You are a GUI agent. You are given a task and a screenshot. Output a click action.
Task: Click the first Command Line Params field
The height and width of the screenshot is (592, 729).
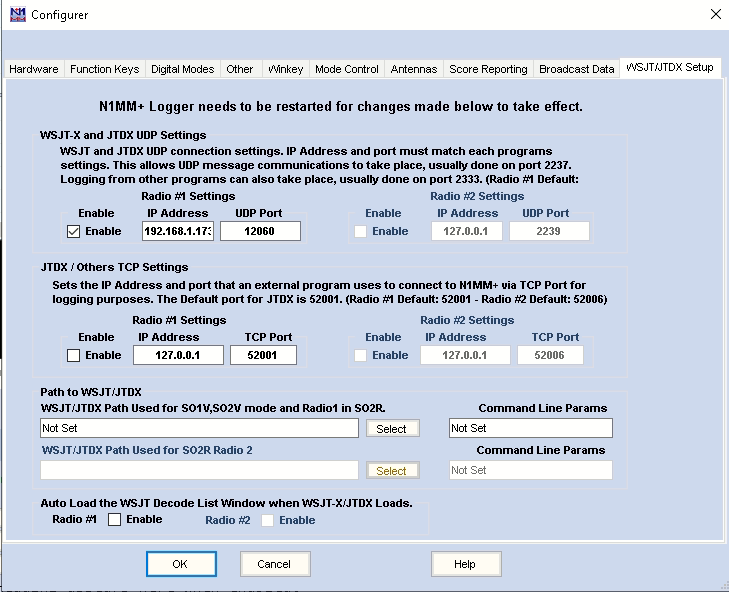point(530,428)
